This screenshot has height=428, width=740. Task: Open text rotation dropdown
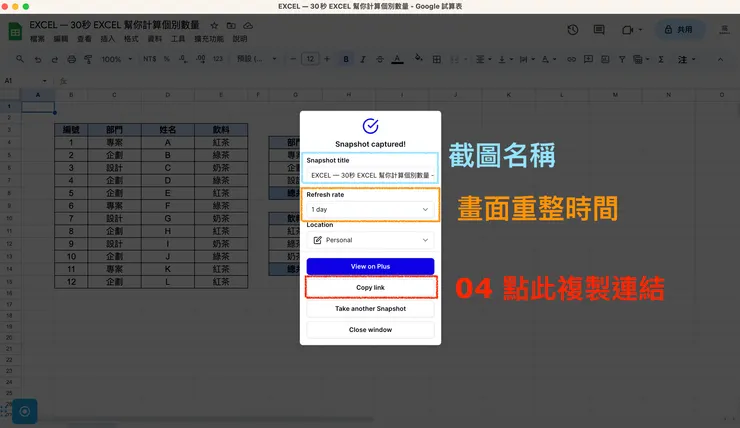pos(549,59)
